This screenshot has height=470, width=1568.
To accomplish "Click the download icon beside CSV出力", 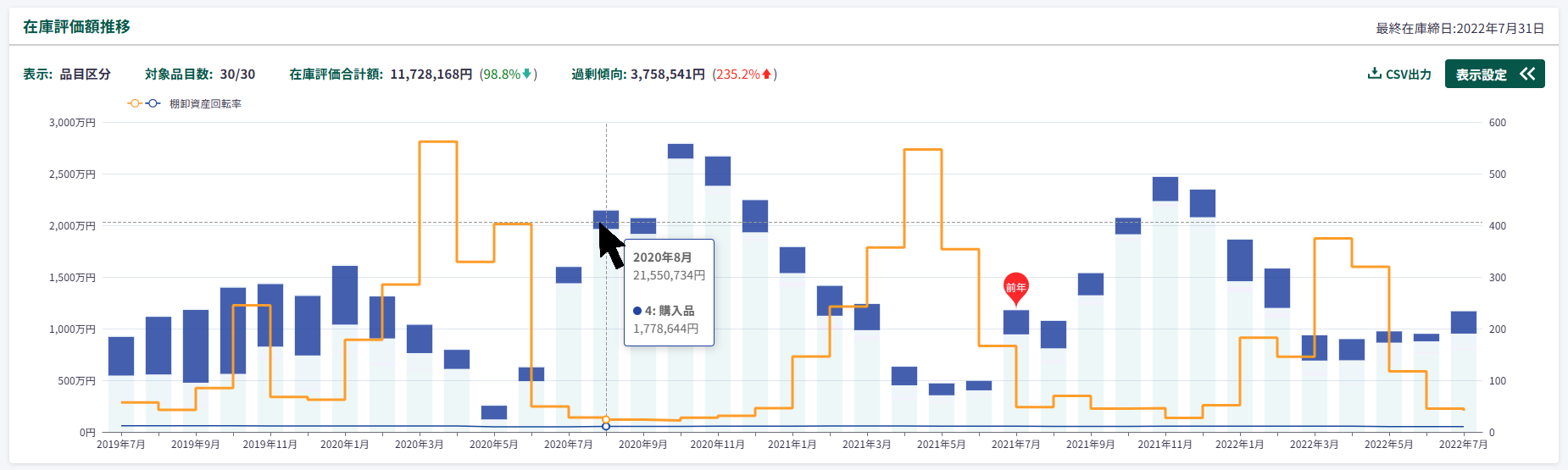I will (x=1374, y=74).
